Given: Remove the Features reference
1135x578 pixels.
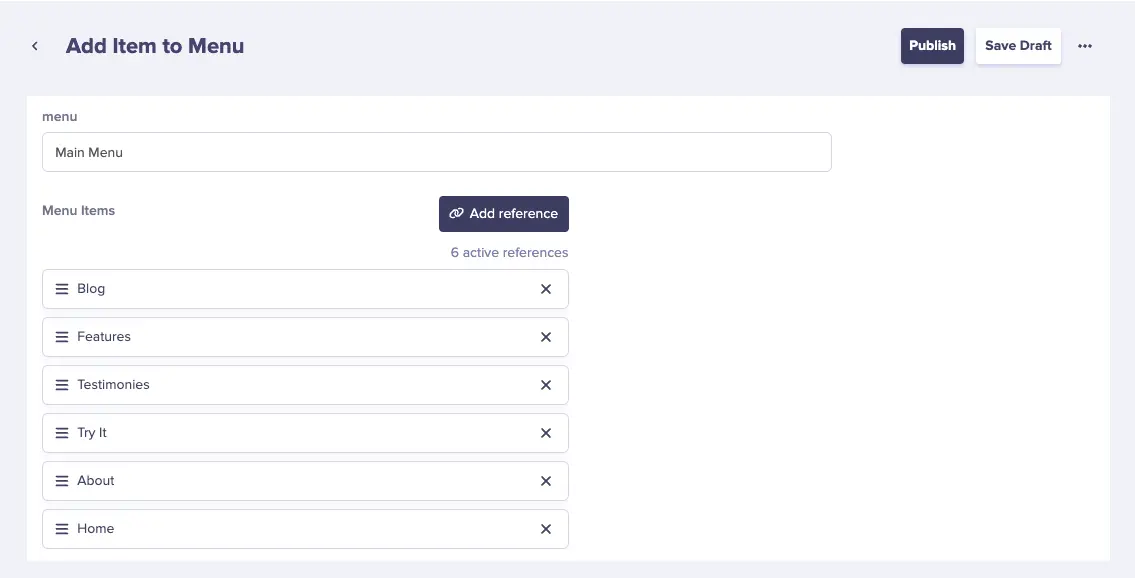Looking at the screenshot, I should 546,337.
